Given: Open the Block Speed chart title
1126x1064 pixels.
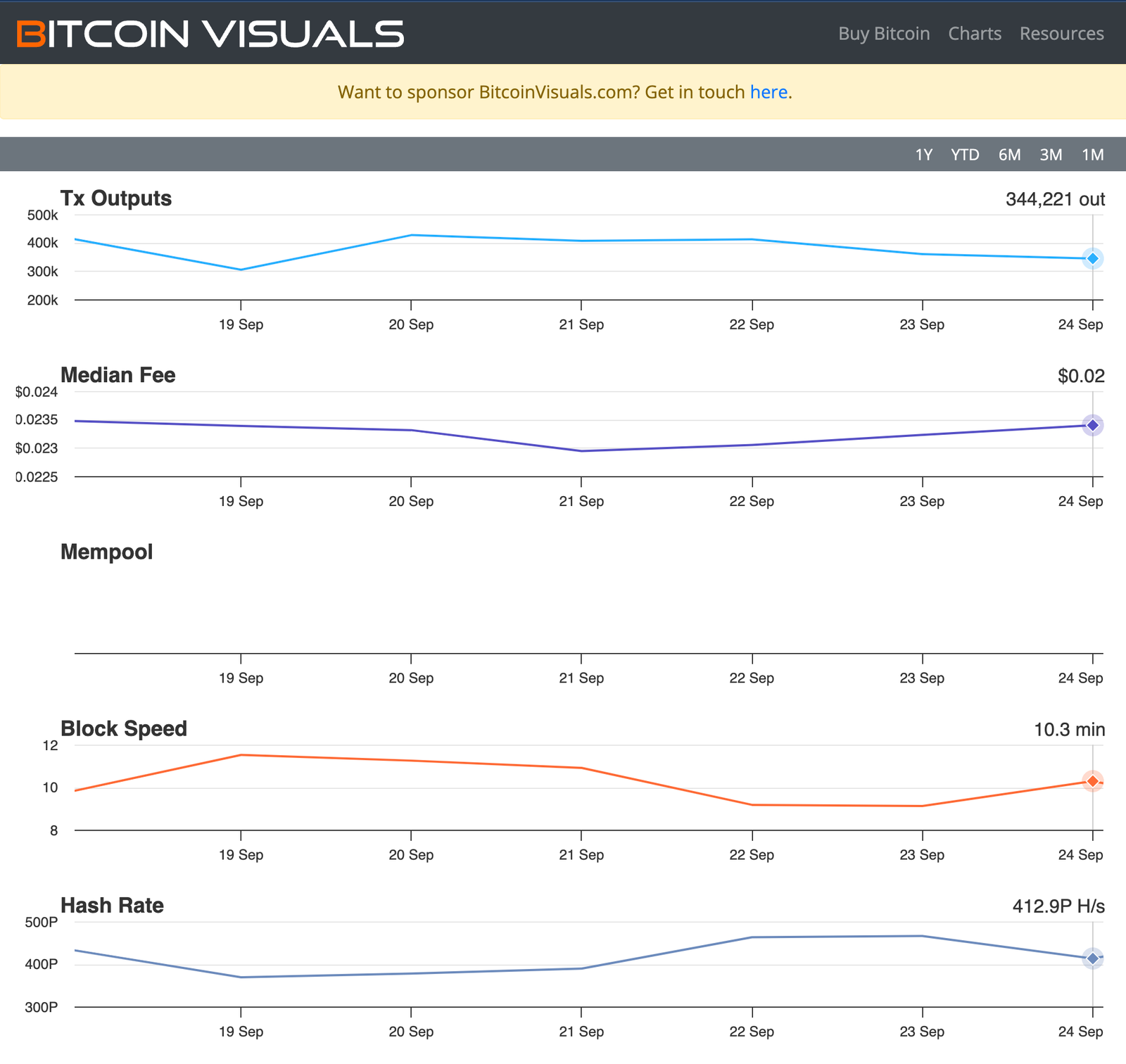Looking at the screenshot, I should (124, 728).
